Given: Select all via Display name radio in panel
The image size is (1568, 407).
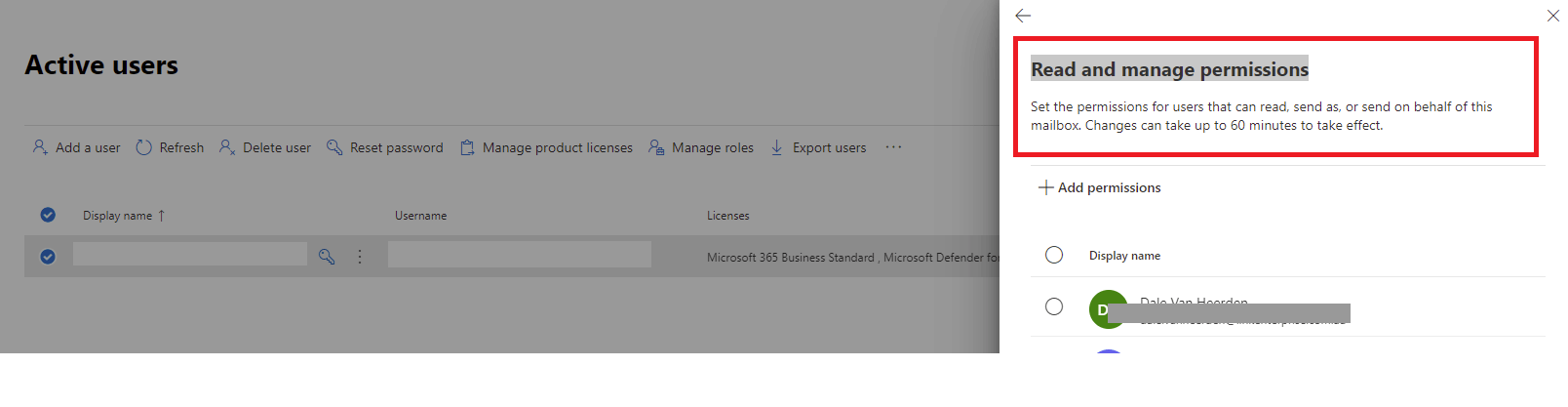Looking at the screenshot, I should tap(1054, 255).
